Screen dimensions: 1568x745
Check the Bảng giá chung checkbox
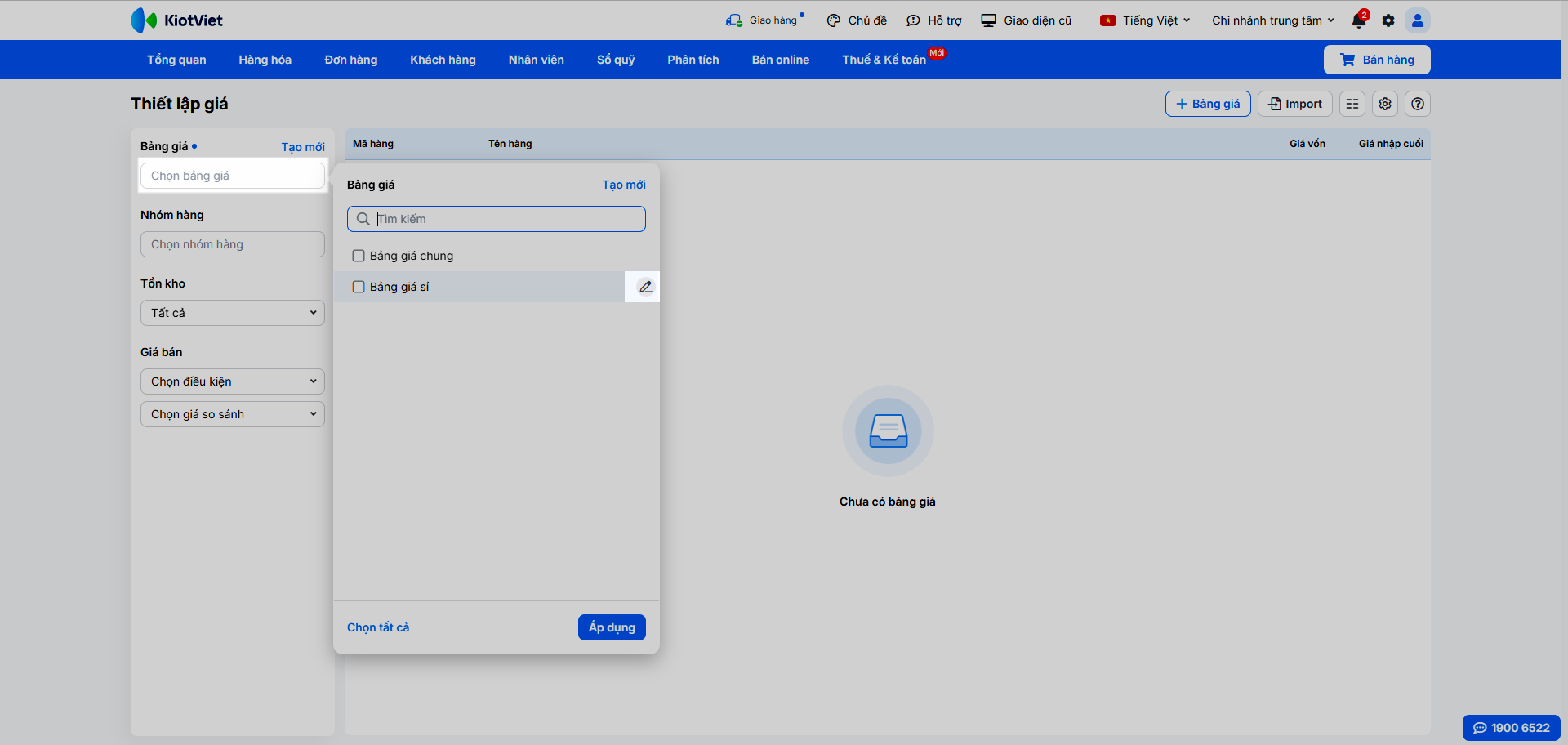coord(359,256)
